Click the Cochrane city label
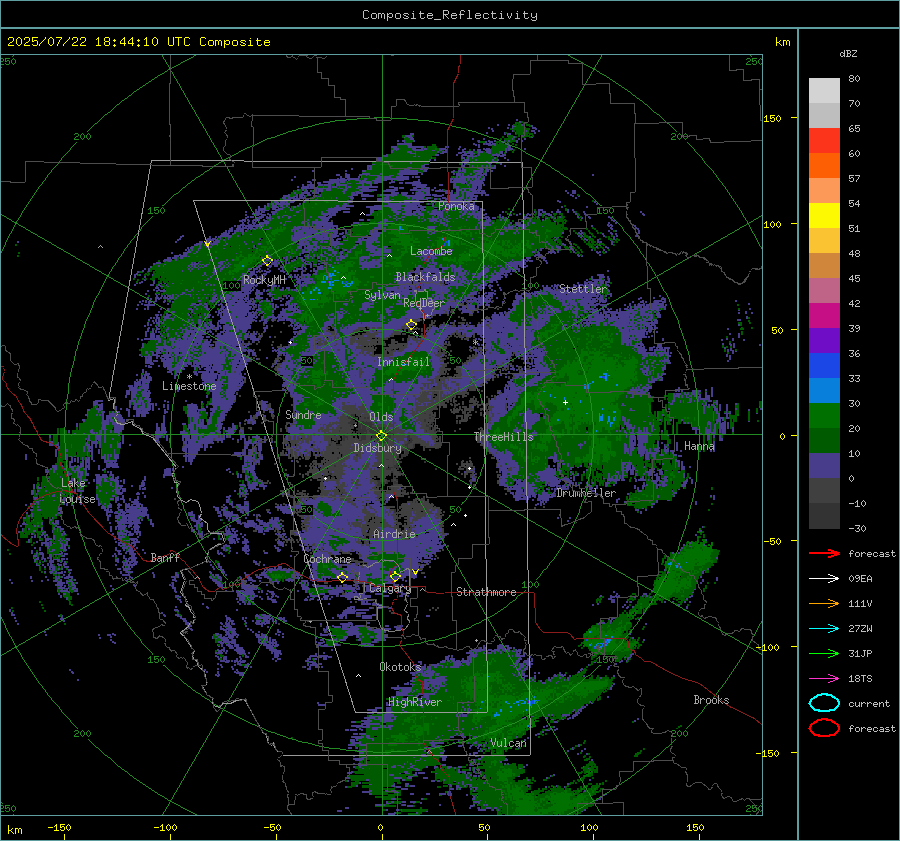Viewport: 900px width, 841px height. click(x=327, y=559)
